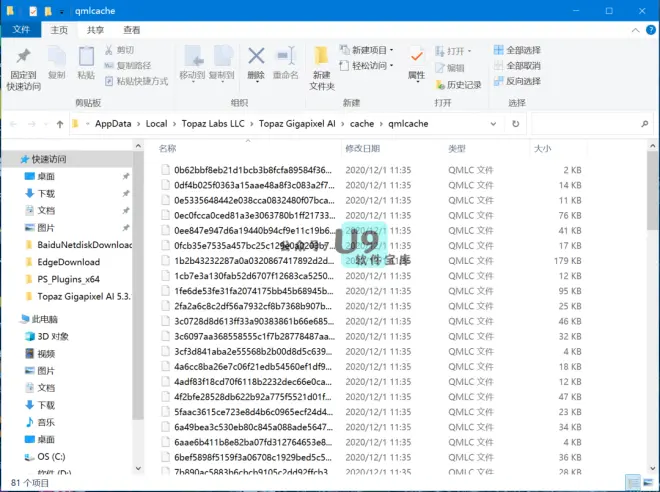The width and height of the screenshot is (660, 492).
Task: Click the back navigation arrow
Action: [x=13, y=124]
